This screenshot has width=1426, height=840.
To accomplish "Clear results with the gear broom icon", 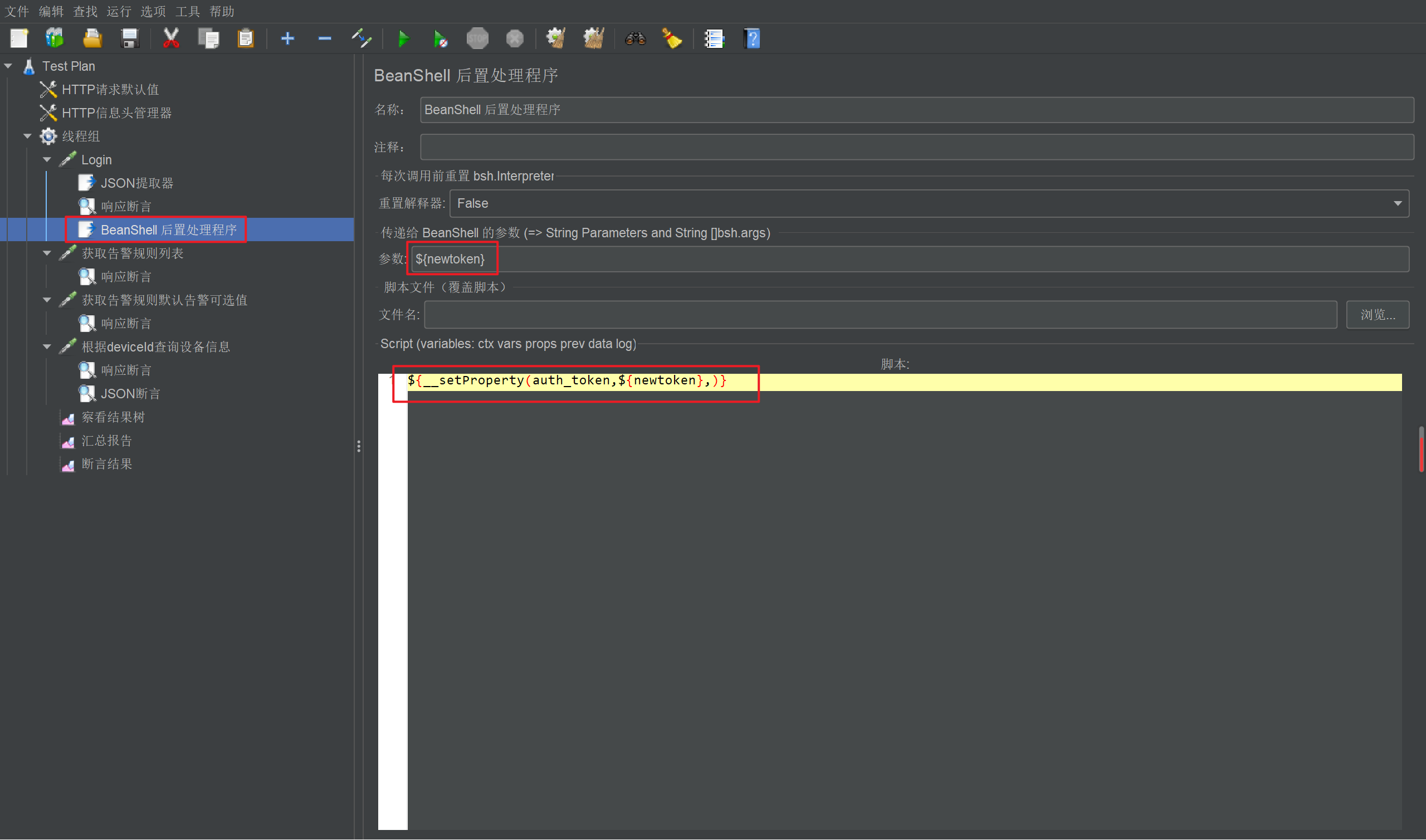I will (x=556, y=38).
